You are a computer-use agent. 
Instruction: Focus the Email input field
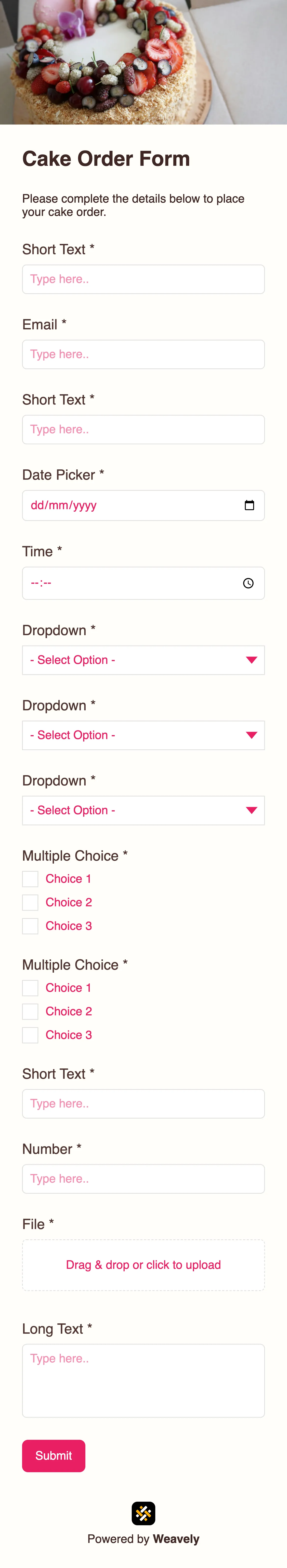pos(143,354)
